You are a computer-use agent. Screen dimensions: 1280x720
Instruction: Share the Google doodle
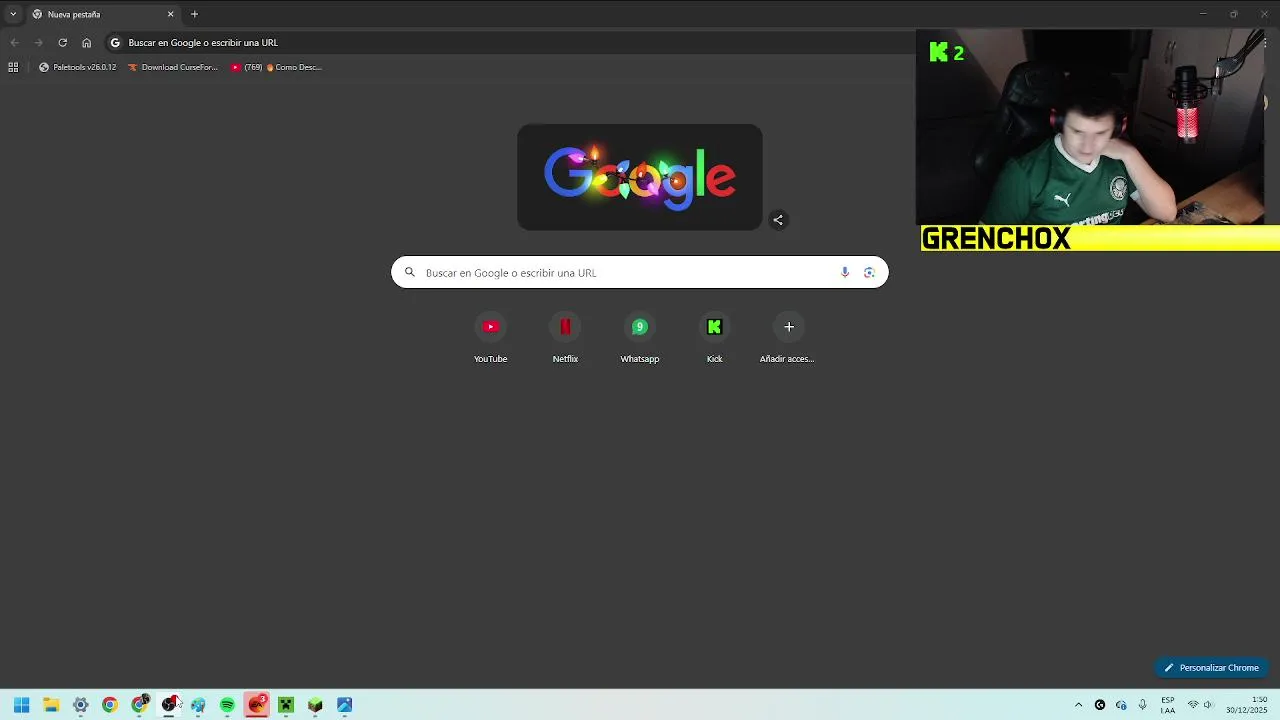[778, 220]
